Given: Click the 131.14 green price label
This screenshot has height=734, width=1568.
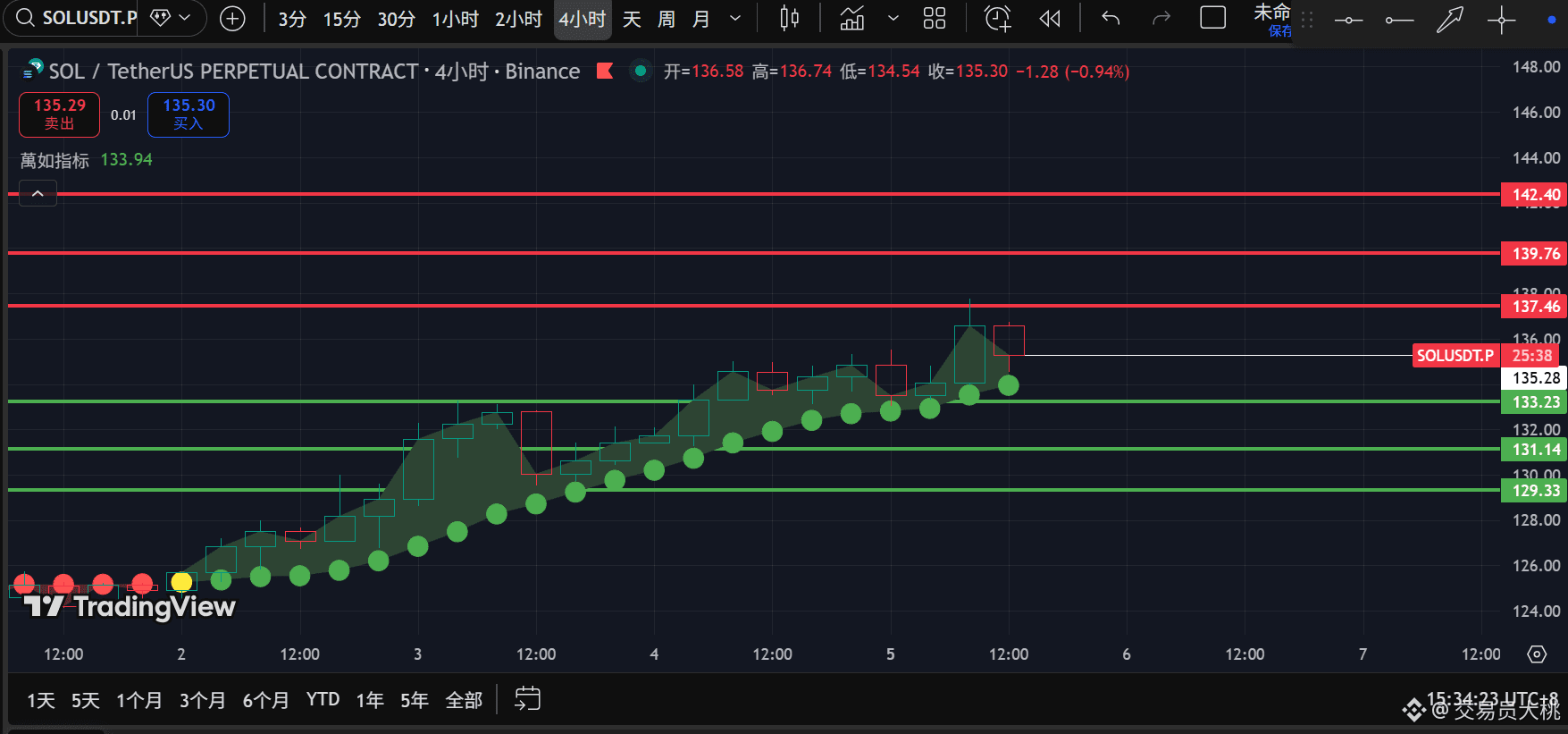Looking at the screenshot, I should 1535,450.
